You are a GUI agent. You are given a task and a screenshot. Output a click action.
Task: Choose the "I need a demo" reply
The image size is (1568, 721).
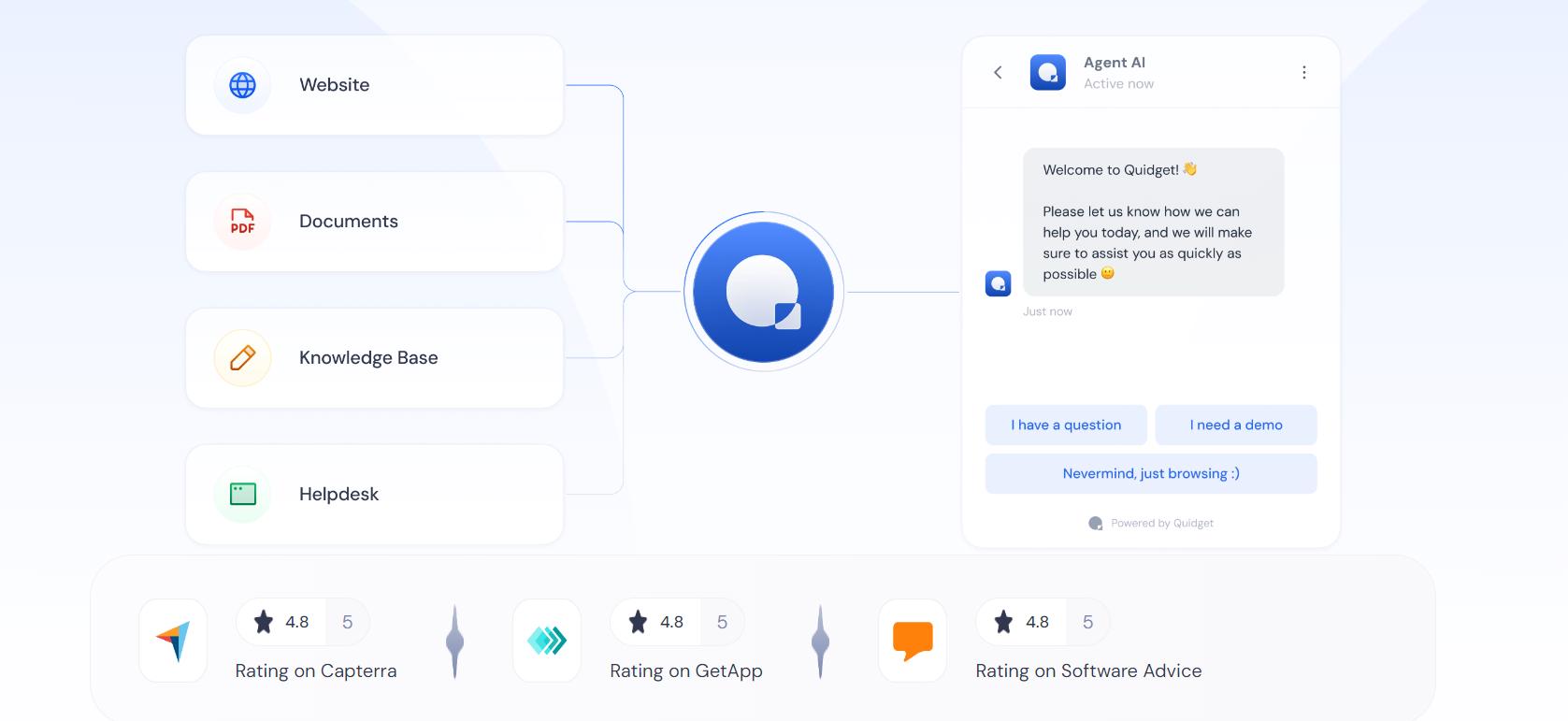point(1235,425)
